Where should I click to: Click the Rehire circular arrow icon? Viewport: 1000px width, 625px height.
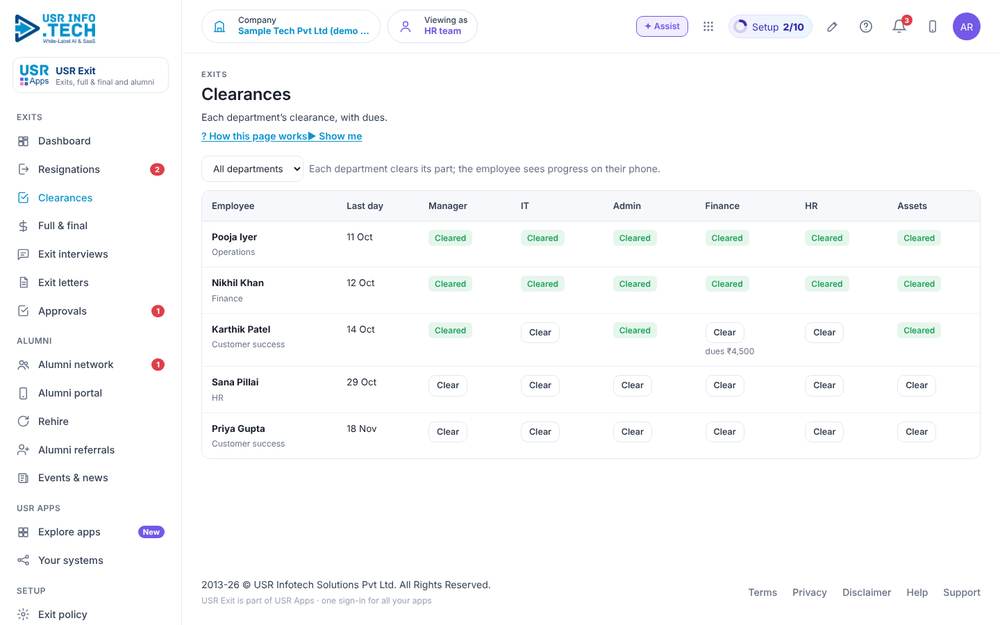(23, 422)
